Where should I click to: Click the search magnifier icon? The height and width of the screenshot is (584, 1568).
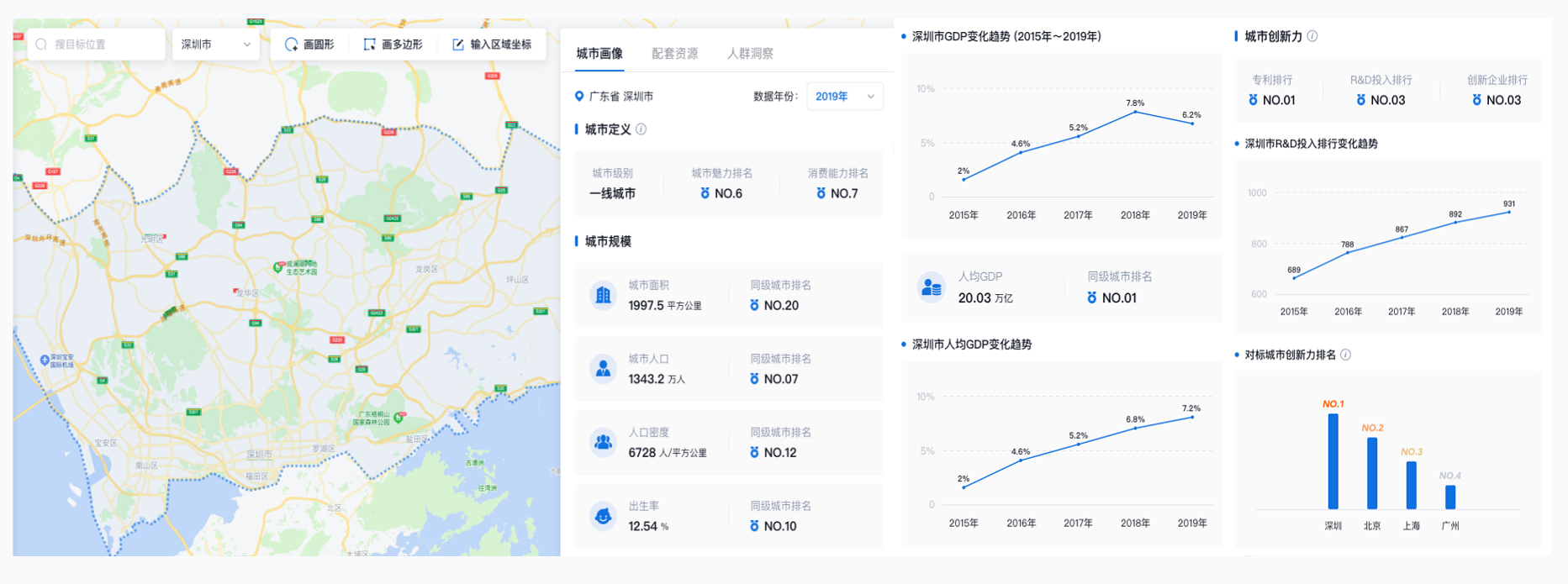41,45
